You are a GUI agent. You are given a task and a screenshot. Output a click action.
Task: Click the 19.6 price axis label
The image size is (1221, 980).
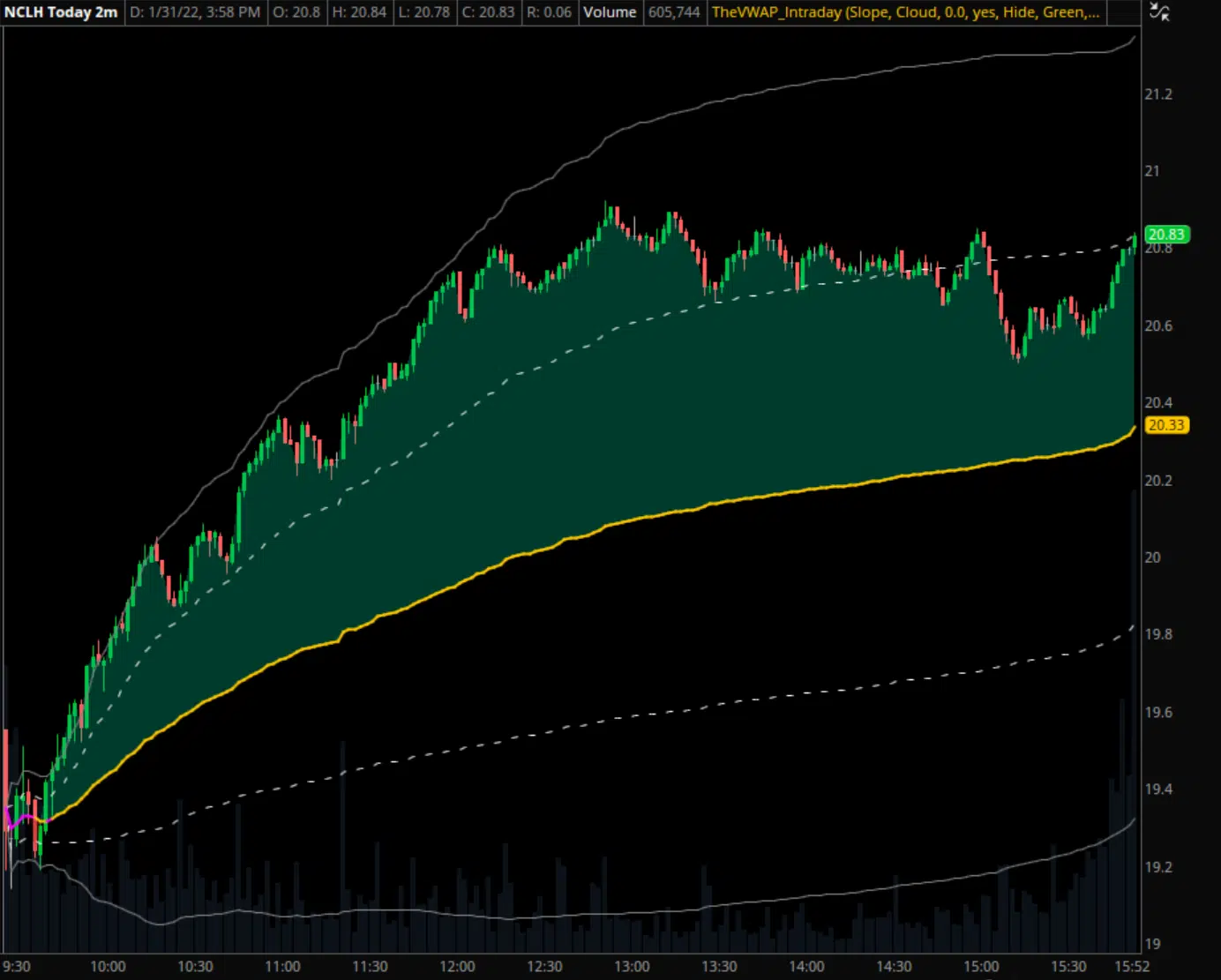pos(1158,713)
